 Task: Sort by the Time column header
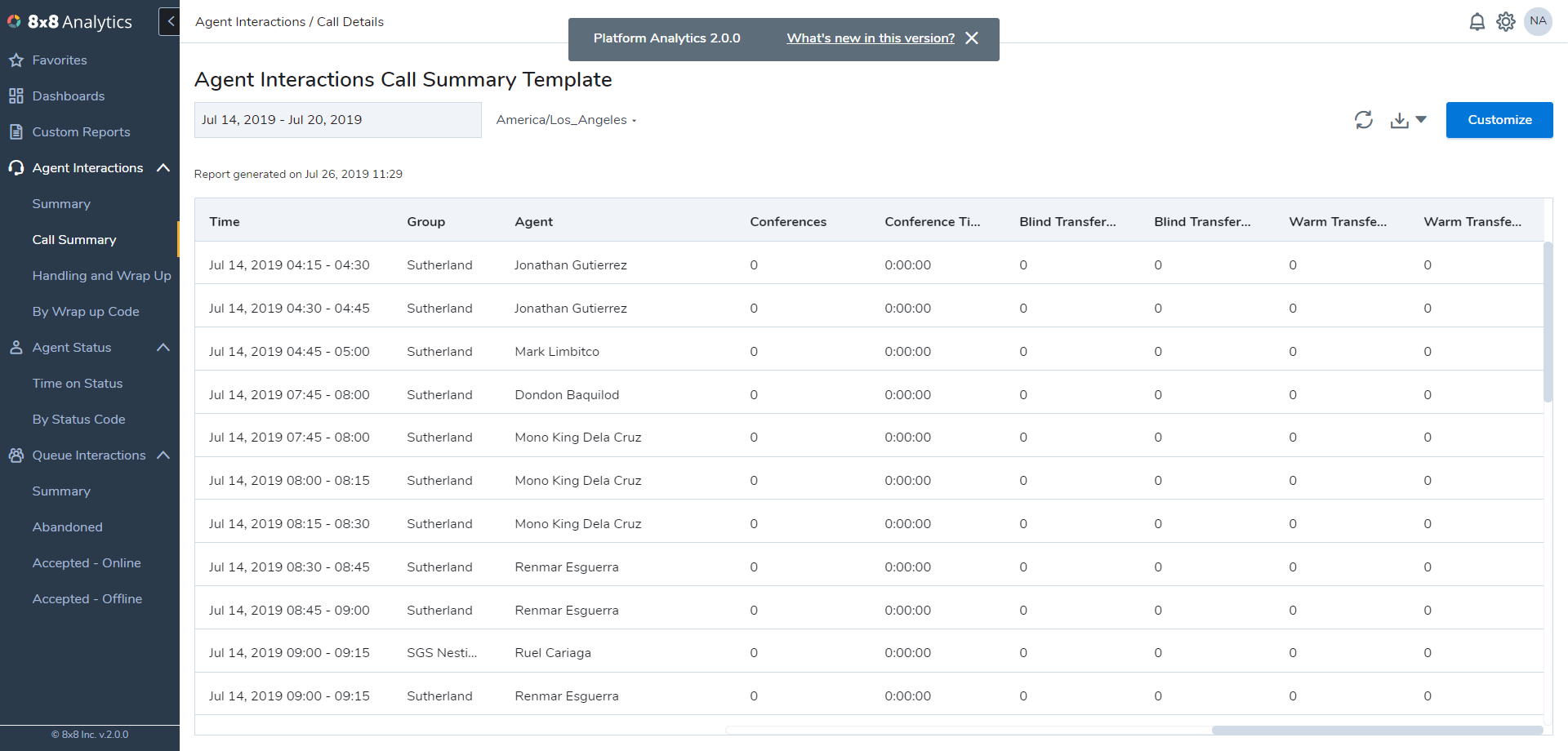pyautogui.click(x=225, y=222)
